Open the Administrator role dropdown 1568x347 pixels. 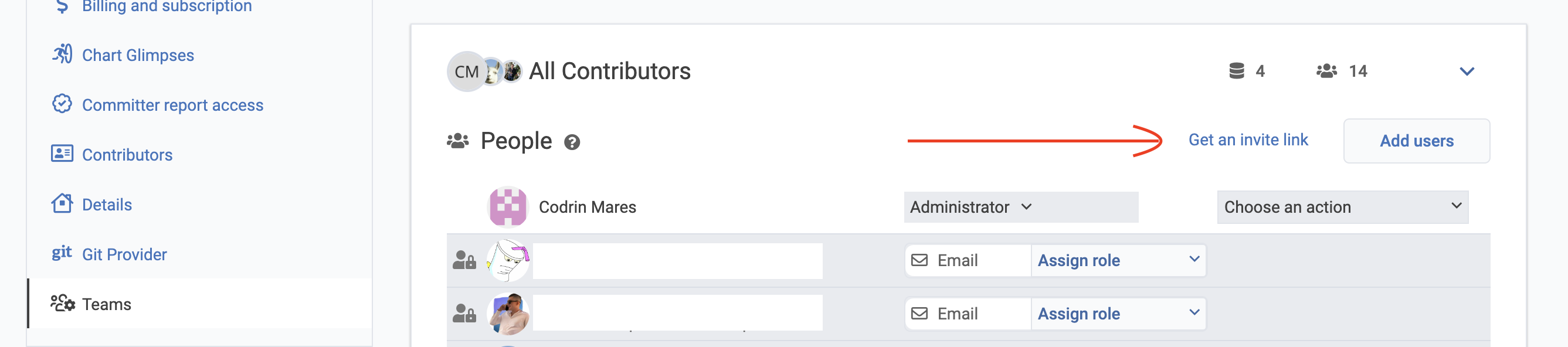tap(1021, 207)
